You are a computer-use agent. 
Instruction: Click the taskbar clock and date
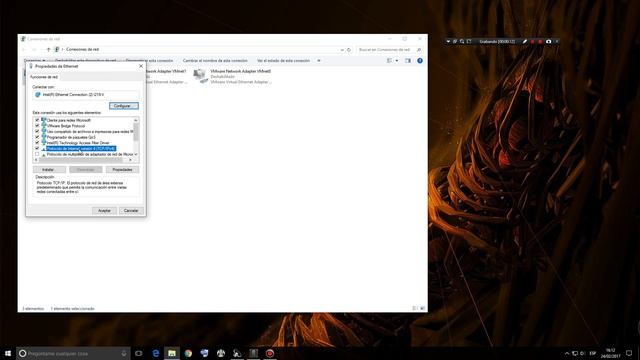[611, 353]
